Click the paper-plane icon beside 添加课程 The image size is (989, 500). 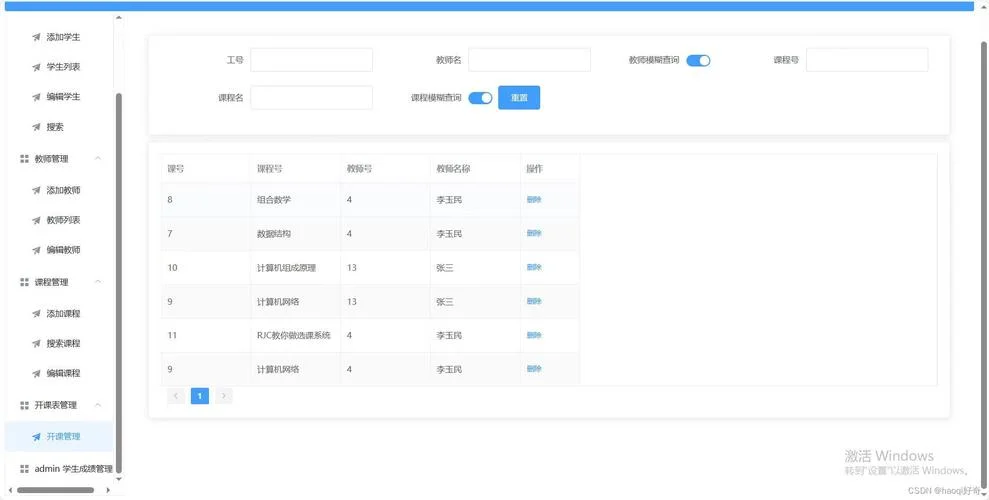pos(37,313)
